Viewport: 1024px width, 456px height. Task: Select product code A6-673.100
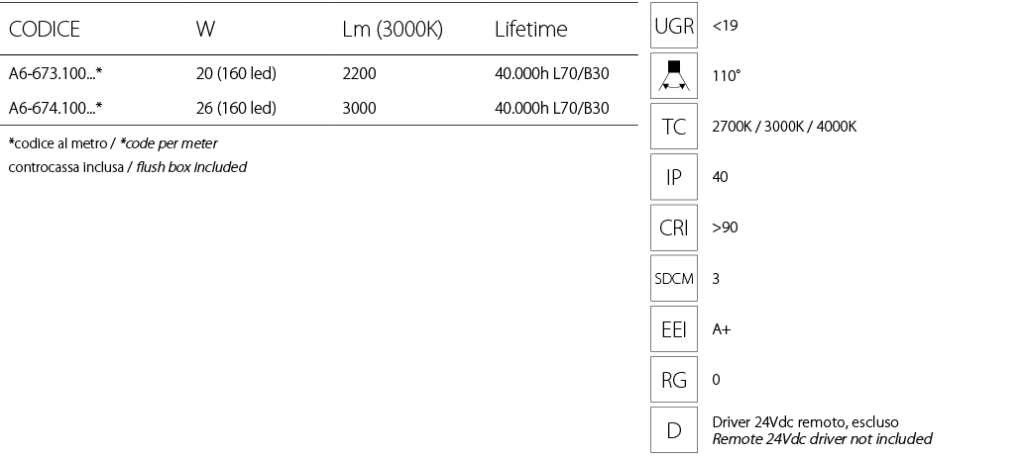click(x=56, y=73)
